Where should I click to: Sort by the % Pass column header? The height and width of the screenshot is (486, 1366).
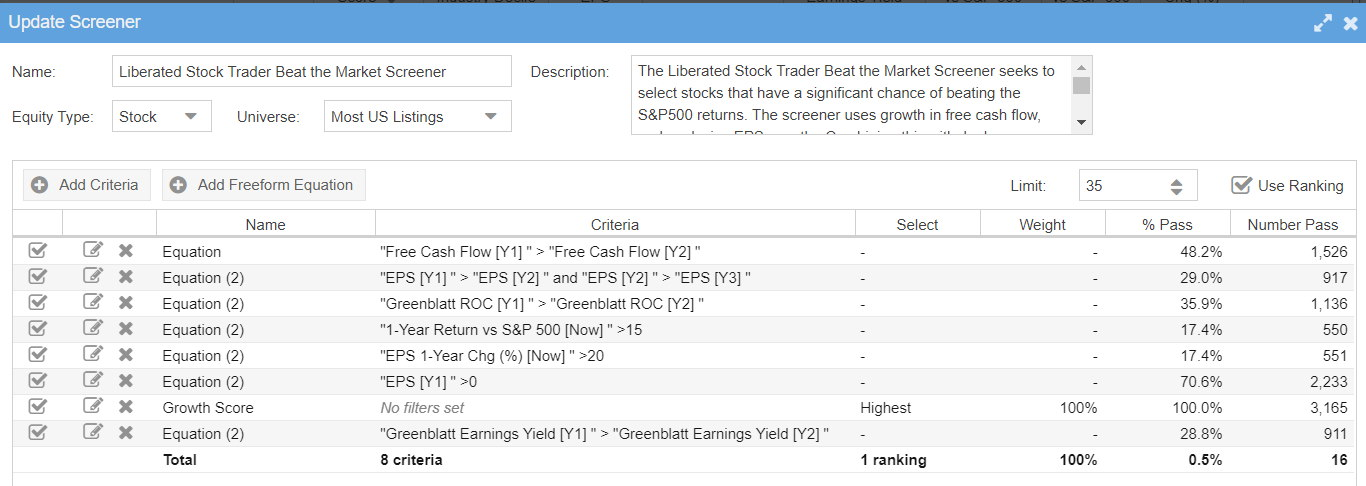pos(1168,225)
